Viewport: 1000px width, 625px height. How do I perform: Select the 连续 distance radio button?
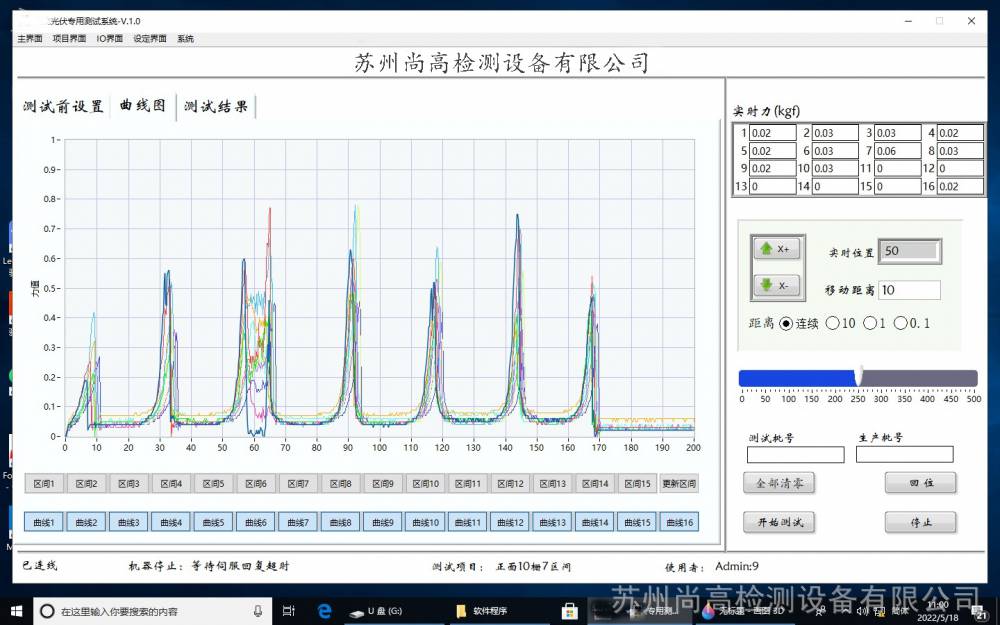pos(786,323)
